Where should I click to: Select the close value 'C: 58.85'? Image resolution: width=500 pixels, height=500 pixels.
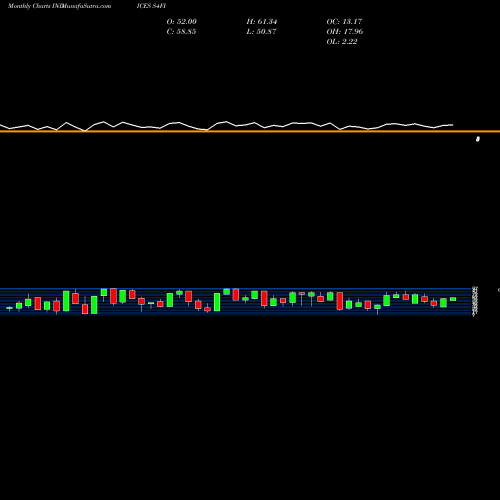[x=181, y=32]
